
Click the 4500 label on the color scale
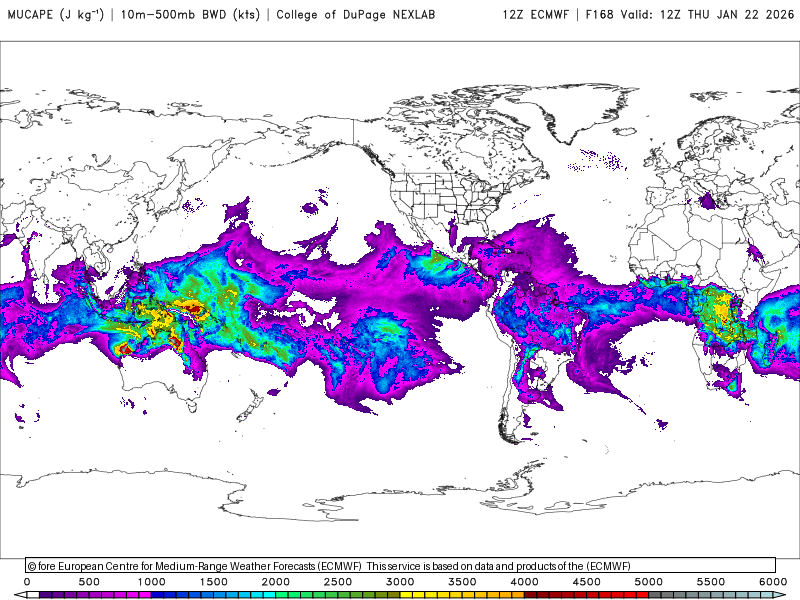click(587, 582)
